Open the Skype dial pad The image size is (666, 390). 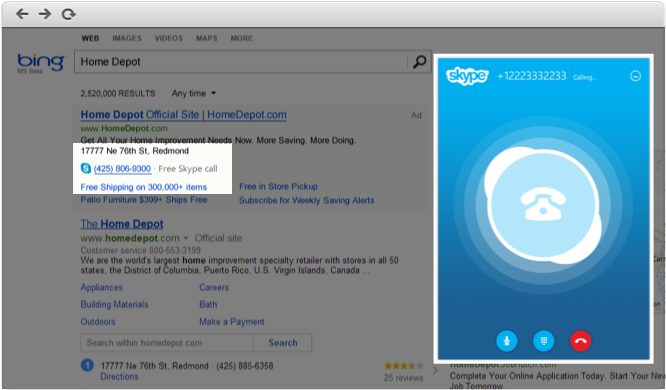[544, 341]
